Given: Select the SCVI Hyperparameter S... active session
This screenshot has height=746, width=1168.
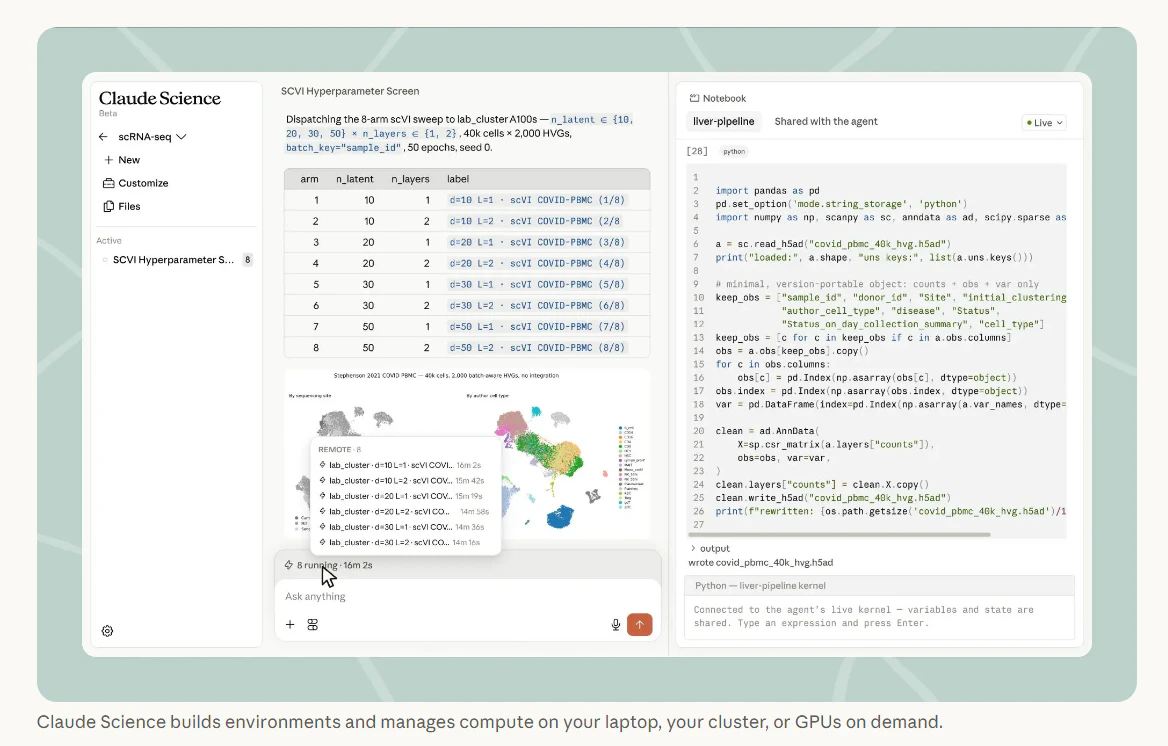Looking at the screenshot, I should [x=173, y=259].
